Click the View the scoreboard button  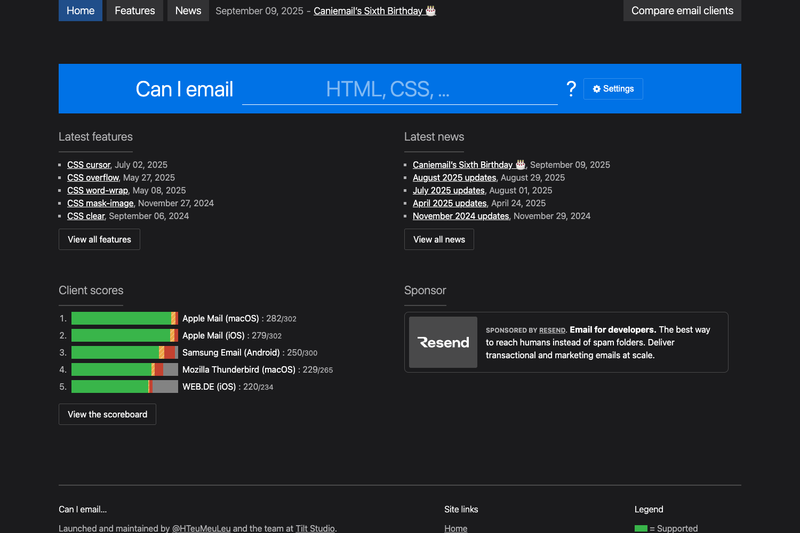(107, 414)
